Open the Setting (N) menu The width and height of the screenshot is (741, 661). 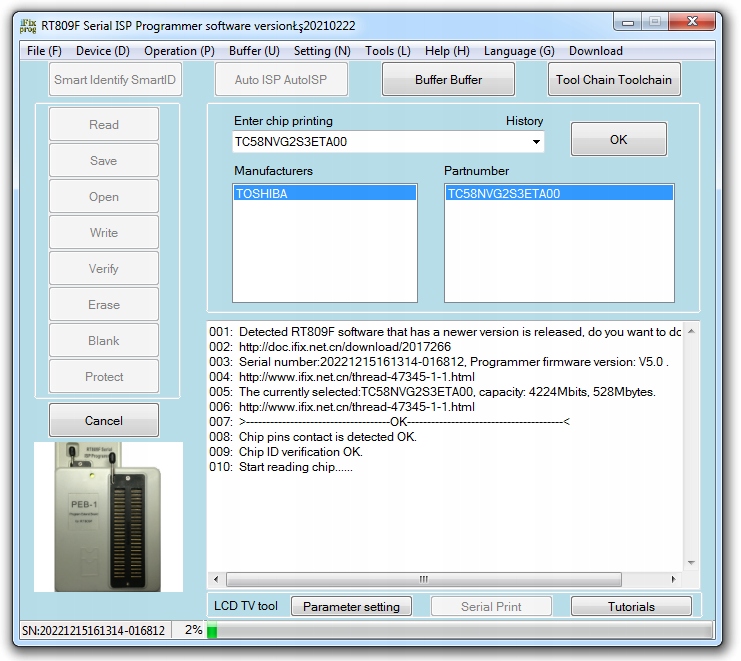[x=322, y=51]
